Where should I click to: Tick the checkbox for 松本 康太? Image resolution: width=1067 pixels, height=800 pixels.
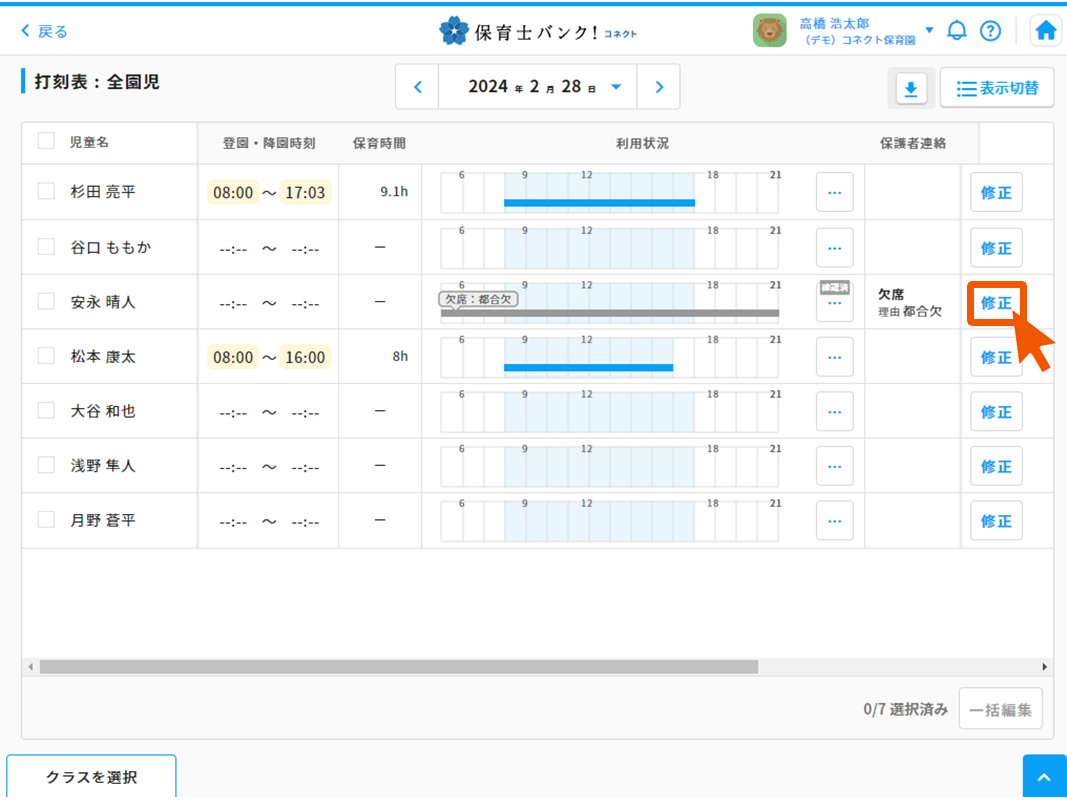pyautogui.click(x=46, y=356)
